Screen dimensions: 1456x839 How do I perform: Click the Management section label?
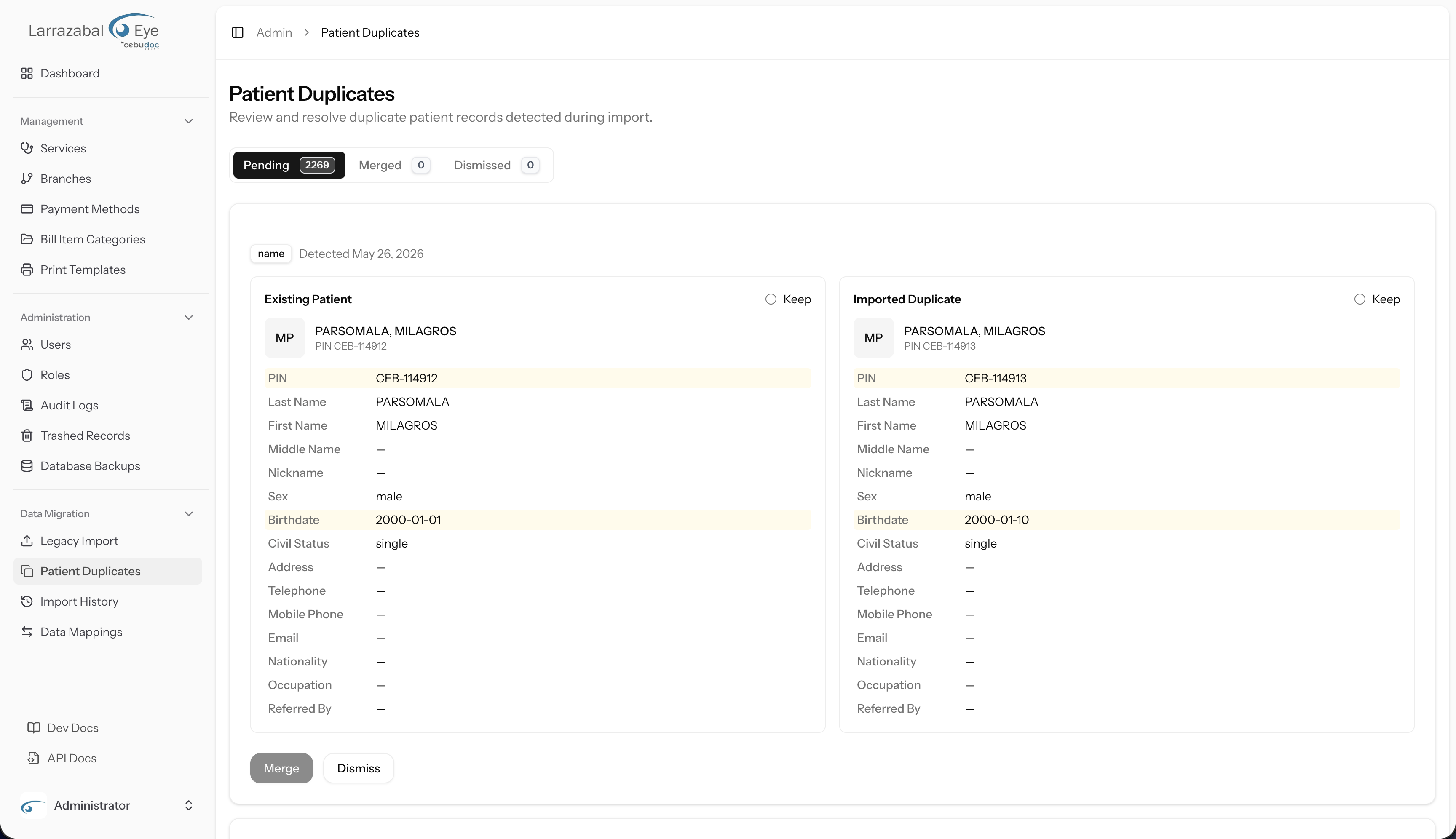51,121
